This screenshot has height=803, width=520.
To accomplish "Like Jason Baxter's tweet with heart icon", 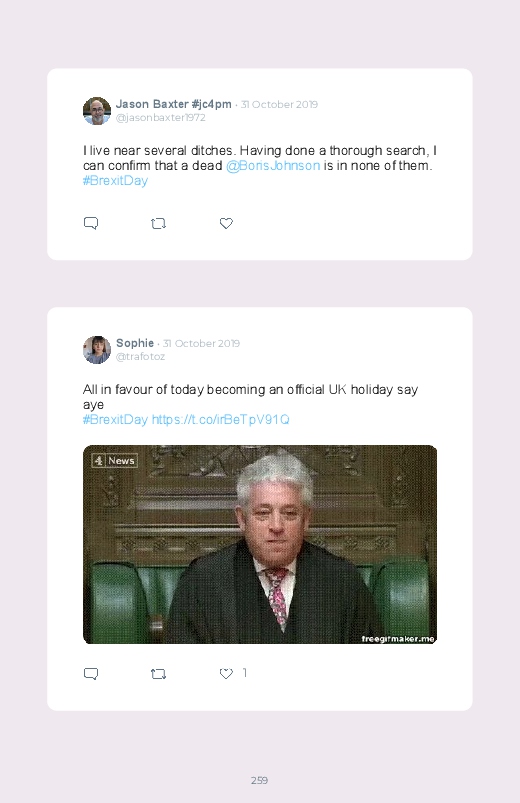I will (x=226, y=223).
